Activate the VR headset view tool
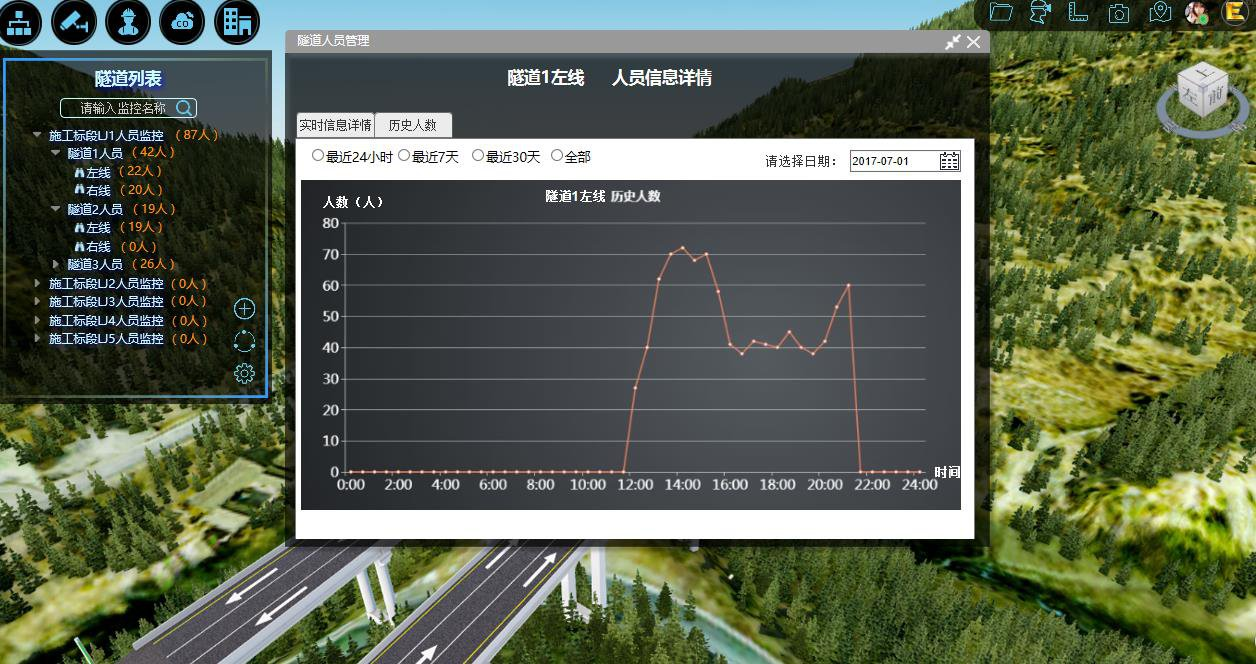 pos(1041,12)
